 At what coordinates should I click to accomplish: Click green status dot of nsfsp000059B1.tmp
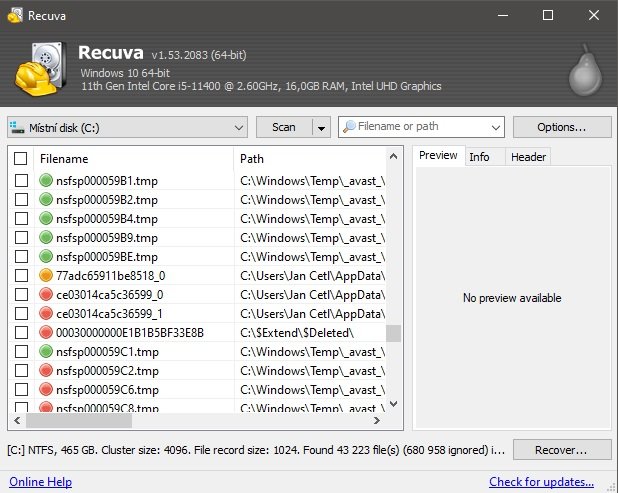pyautogui.click(x=46, y=180)
